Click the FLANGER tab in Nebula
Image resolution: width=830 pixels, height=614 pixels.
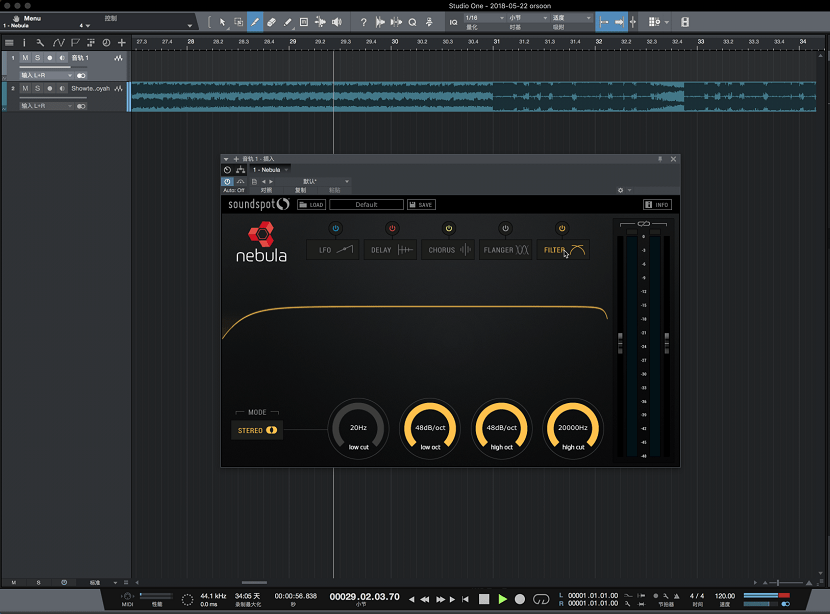click(x=504, y=249)
